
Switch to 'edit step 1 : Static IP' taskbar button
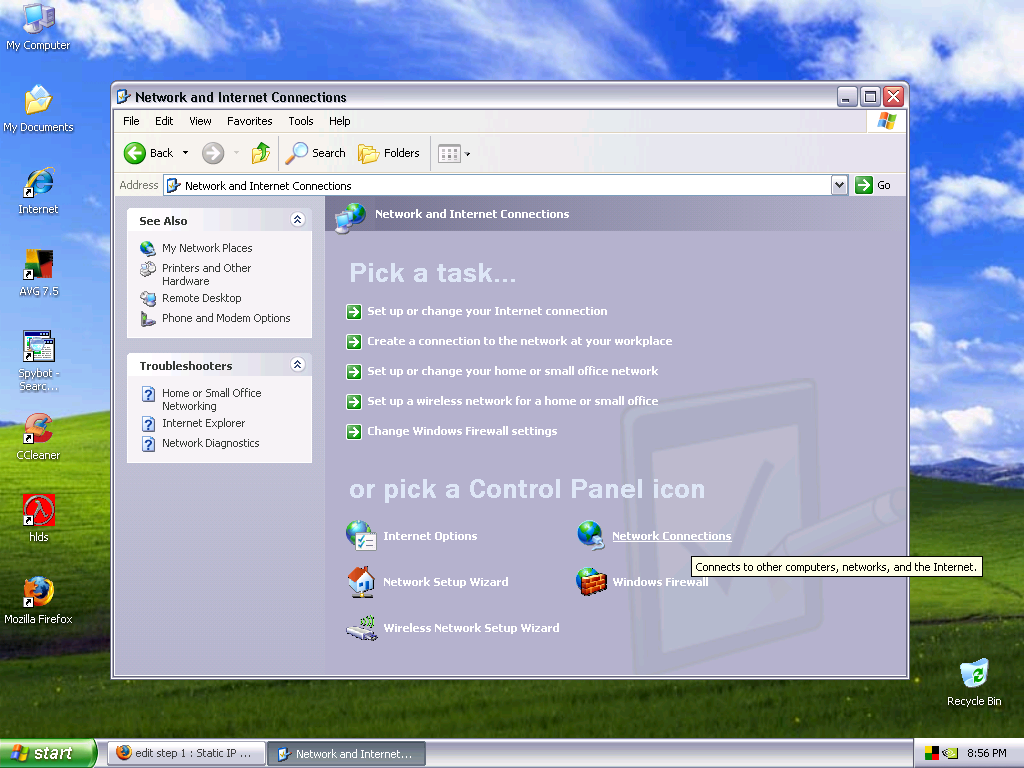point(186,753)
